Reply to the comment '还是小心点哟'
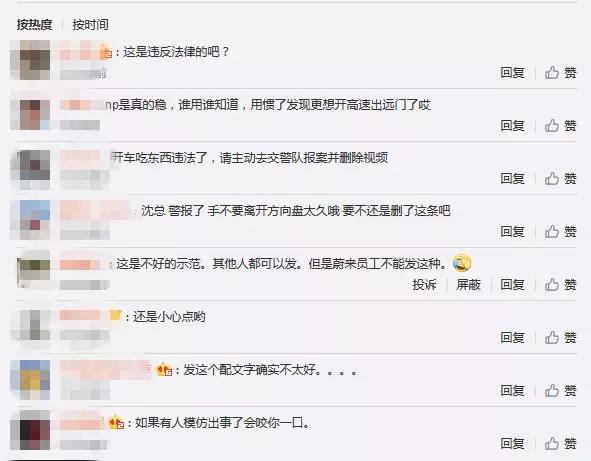The height and width of the screenshot is (461, 591). (513, 337)
